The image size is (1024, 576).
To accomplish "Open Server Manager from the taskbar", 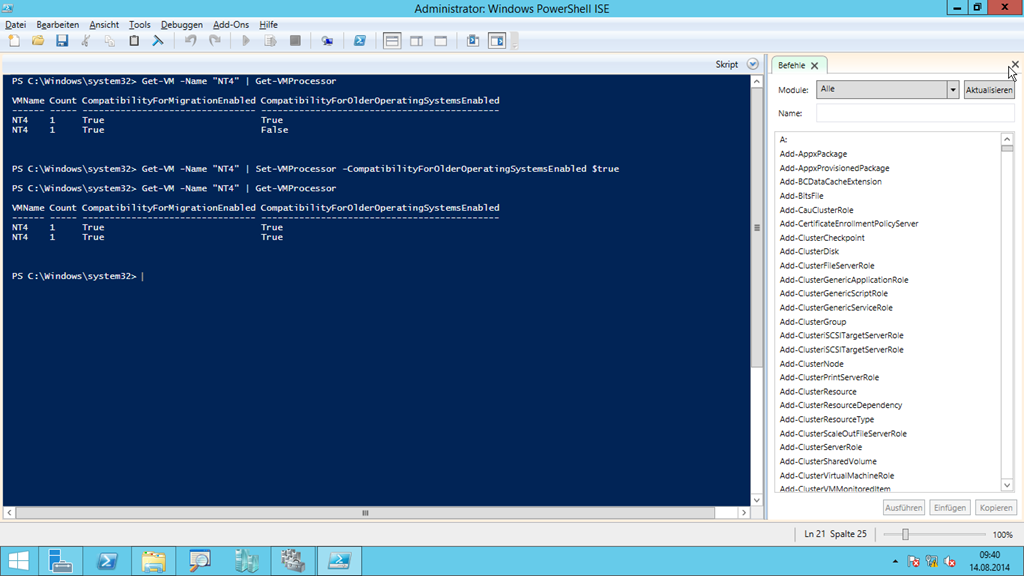I will [x=61, y=561].
